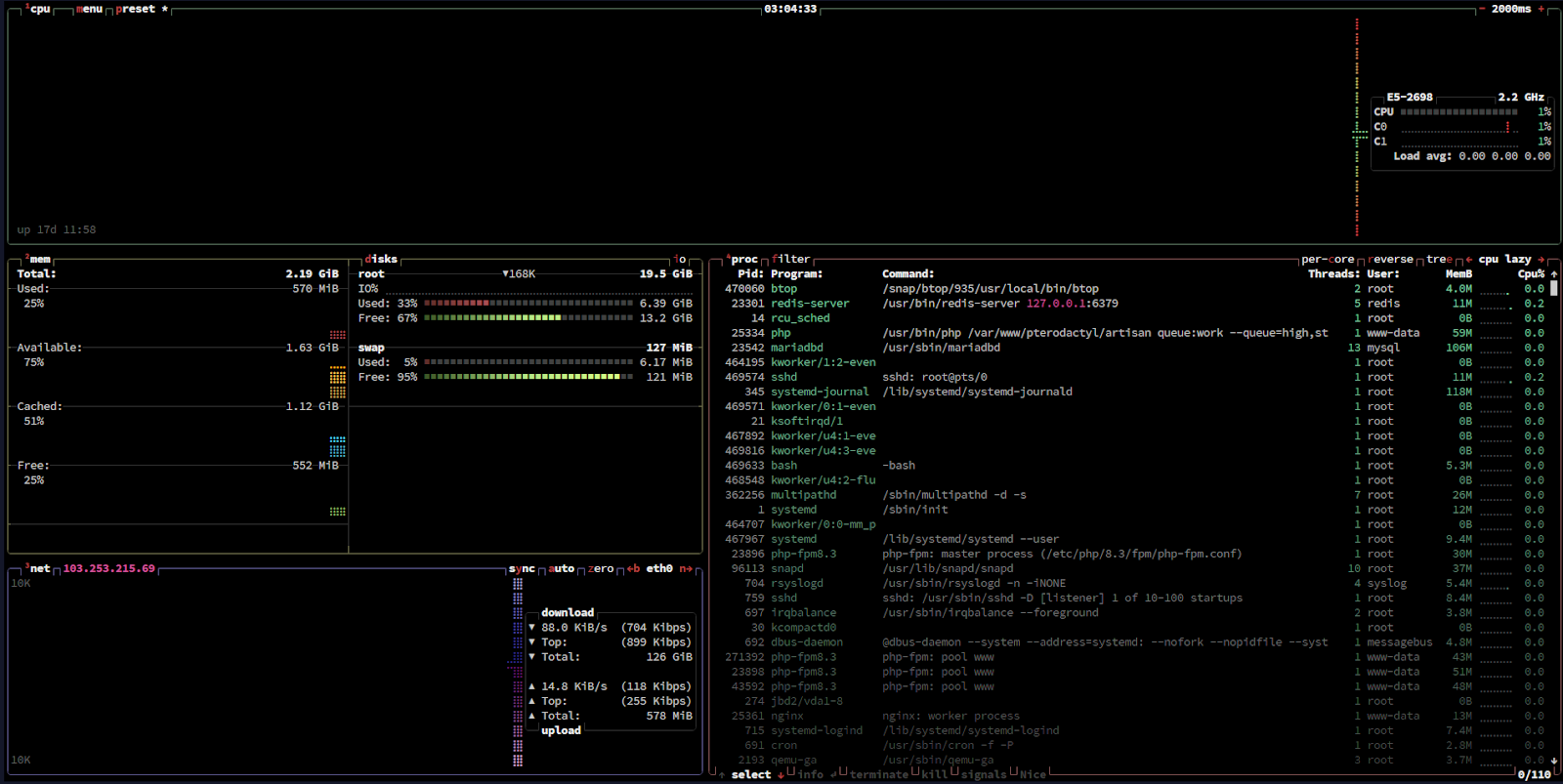Click sync in the net panel header
This screenshot has height=784, width=1563.
(x=522, y=568)
